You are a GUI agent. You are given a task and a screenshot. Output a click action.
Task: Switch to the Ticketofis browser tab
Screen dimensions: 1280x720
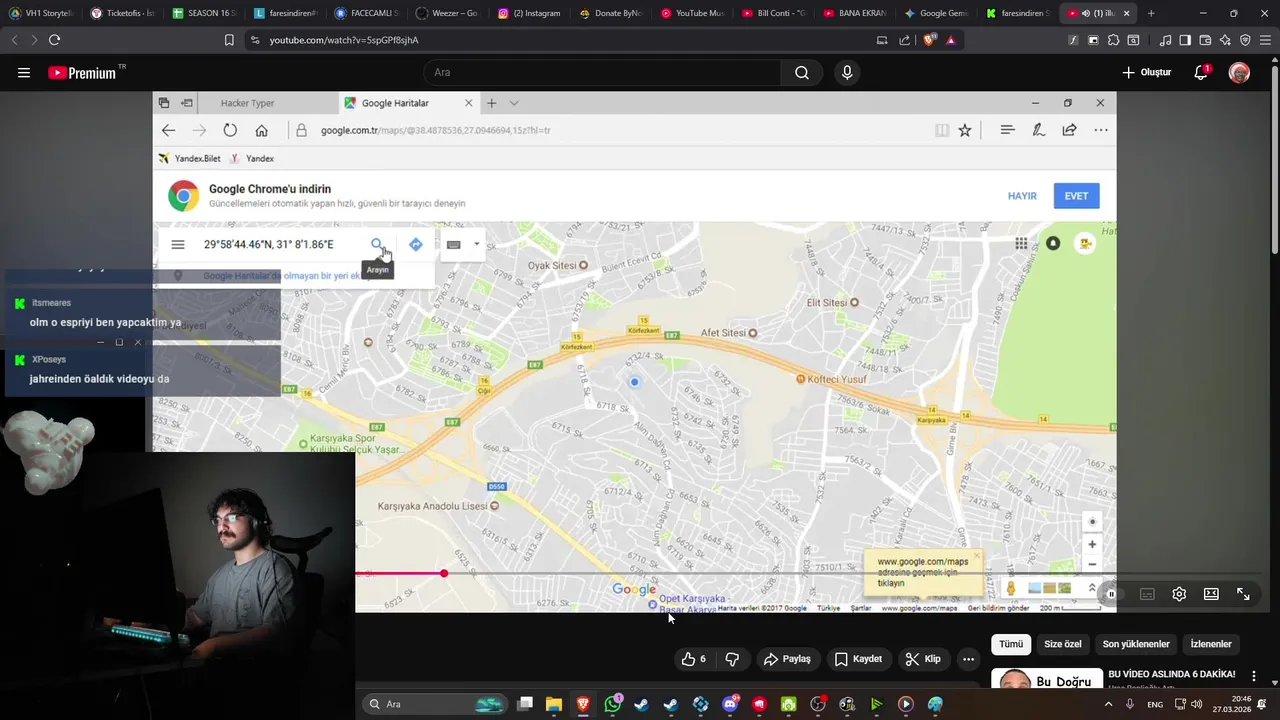click(x=122, y=13)
